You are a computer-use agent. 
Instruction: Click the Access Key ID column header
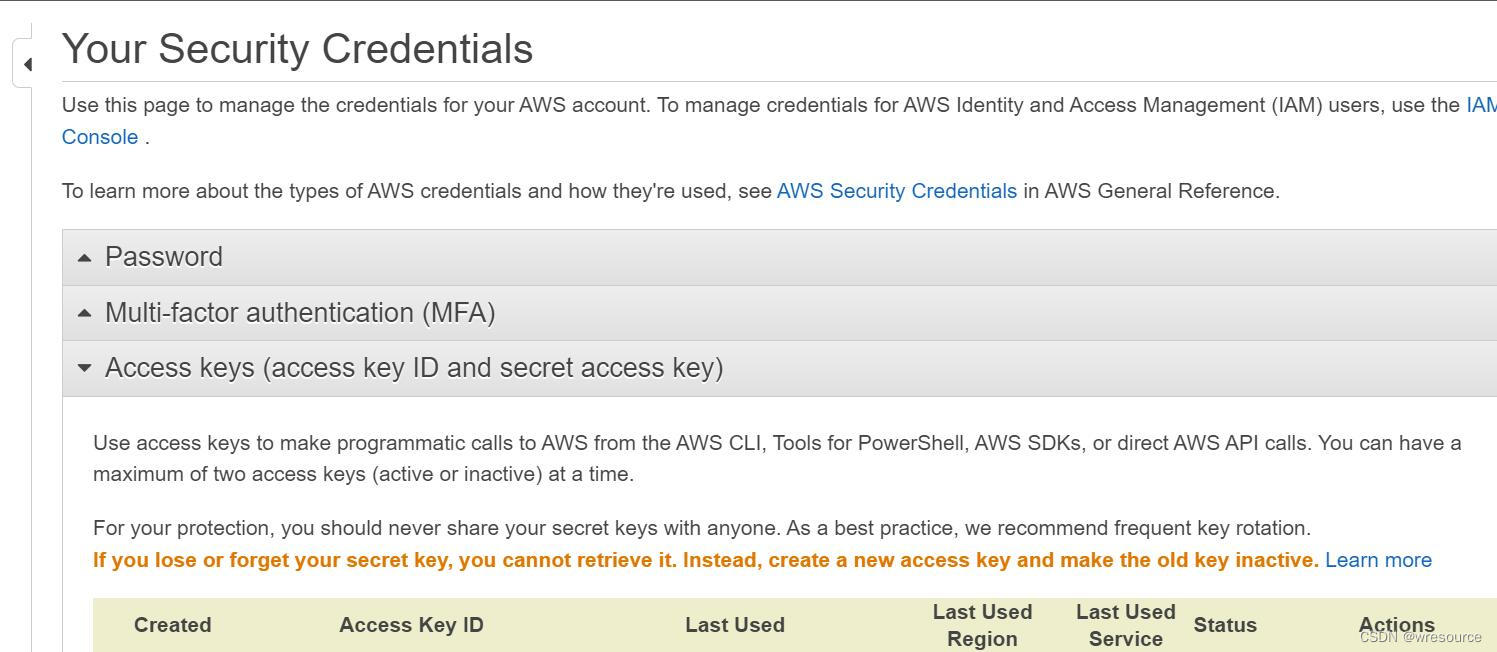411,625
